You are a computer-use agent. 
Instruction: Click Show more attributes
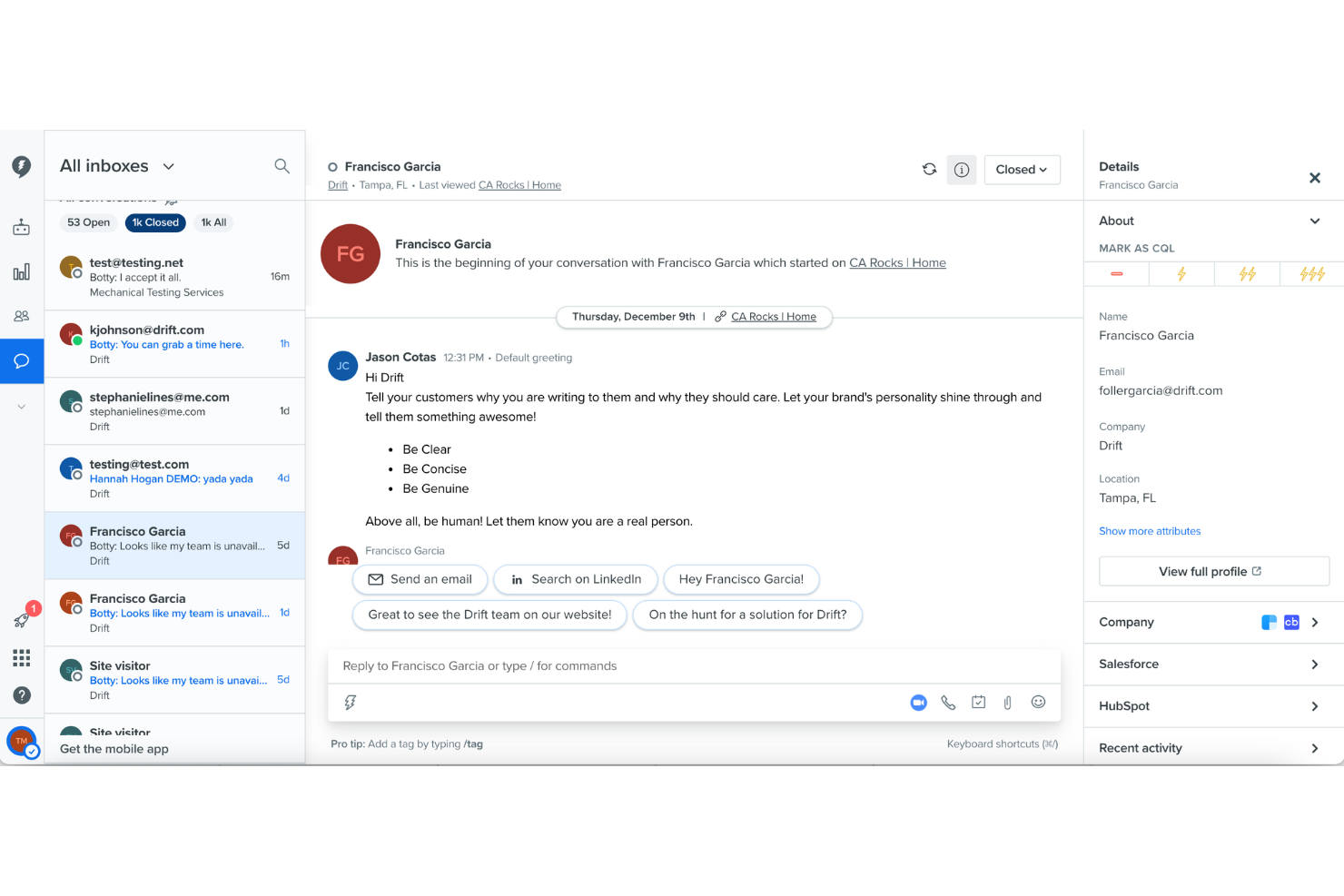(1150, 531)
